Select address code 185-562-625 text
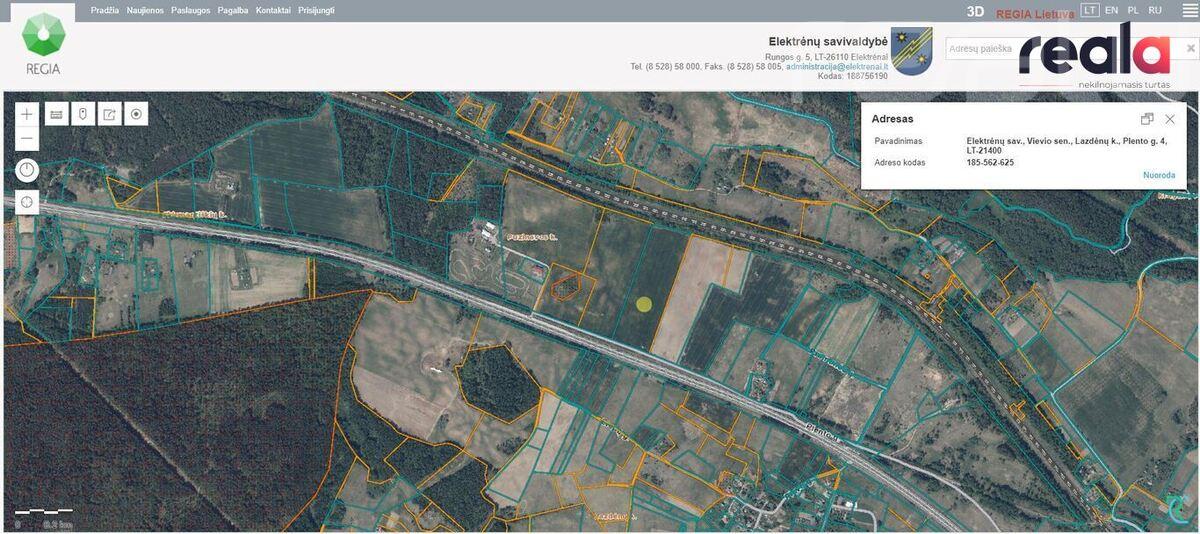This screenshot has height=534, width=1200. tap(990, 162)
